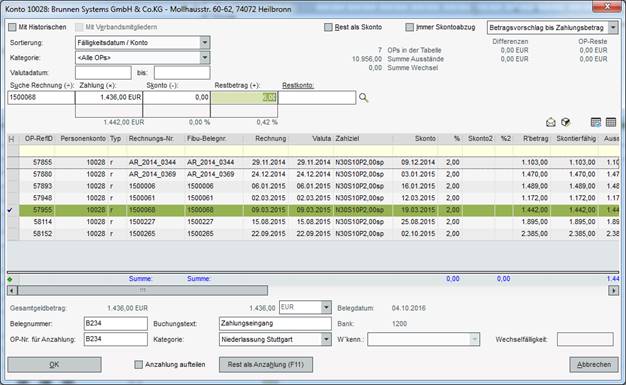The width and height of the screenshot is (626, 385).
Task: Click Rest als Anzahlung (F11) button
Action: click(266, 365)
